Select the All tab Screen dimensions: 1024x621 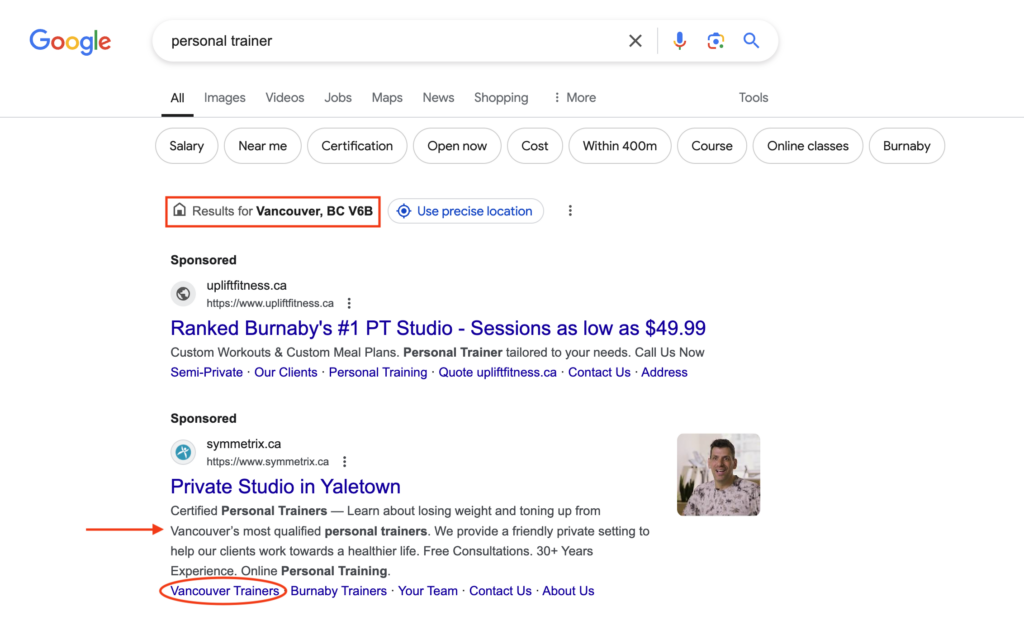(x=178, y=98)
